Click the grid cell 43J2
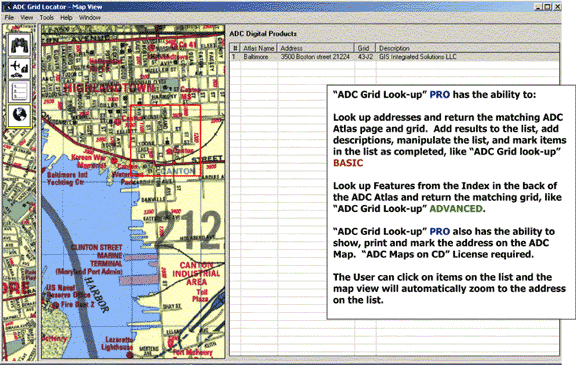This screenshot has height=365, width=576. click(365, 57)
